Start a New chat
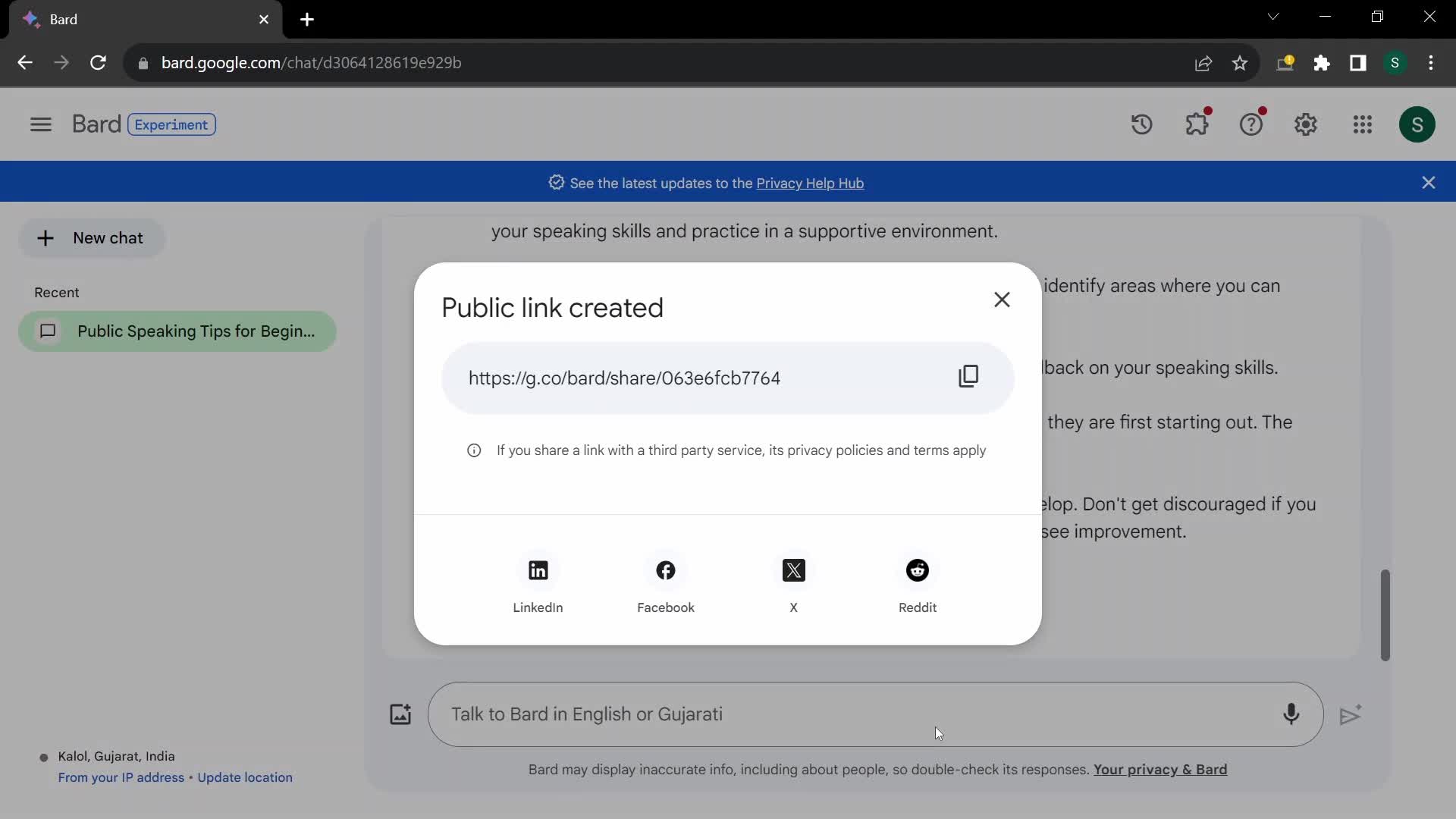This screenshot has width=1456, height=819. (x=91, y=238)
